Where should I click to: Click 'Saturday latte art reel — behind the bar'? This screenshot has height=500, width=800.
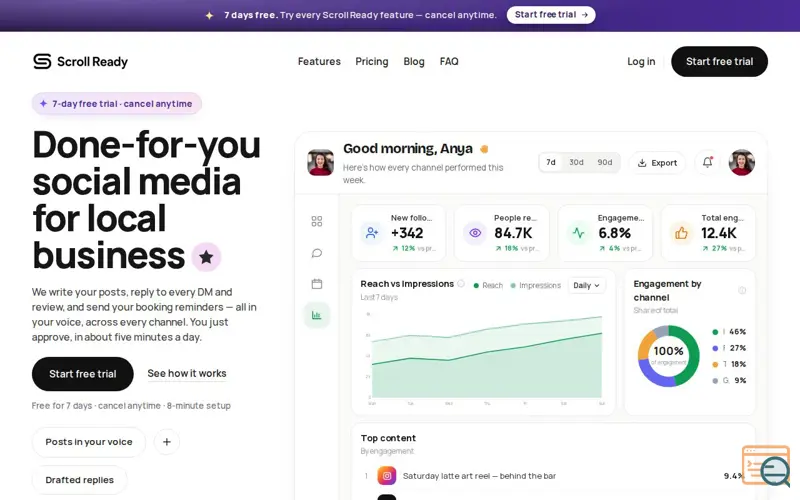point(479,476)
